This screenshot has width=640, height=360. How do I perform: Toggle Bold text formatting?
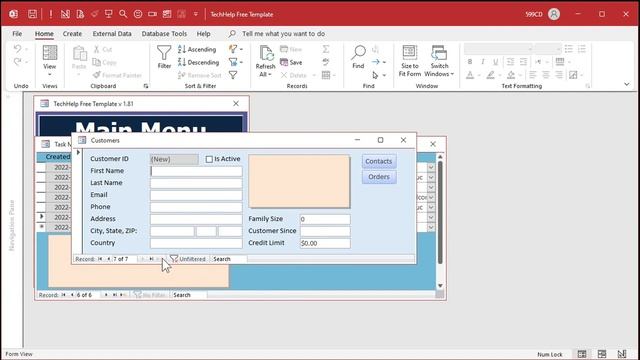pos(470,62)
